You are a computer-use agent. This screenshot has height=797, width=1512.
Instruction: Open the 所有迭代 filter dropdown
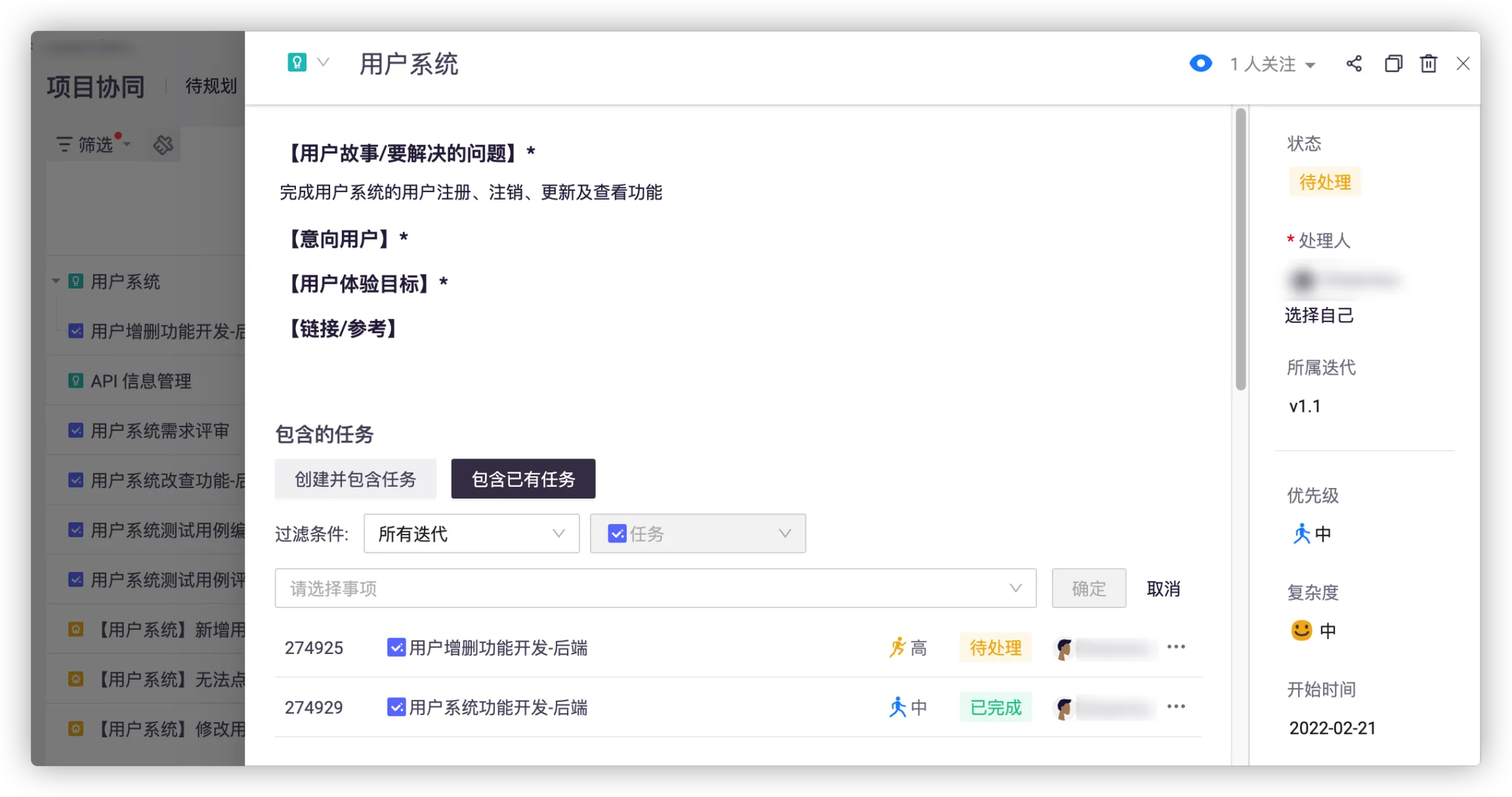(471, 534)
